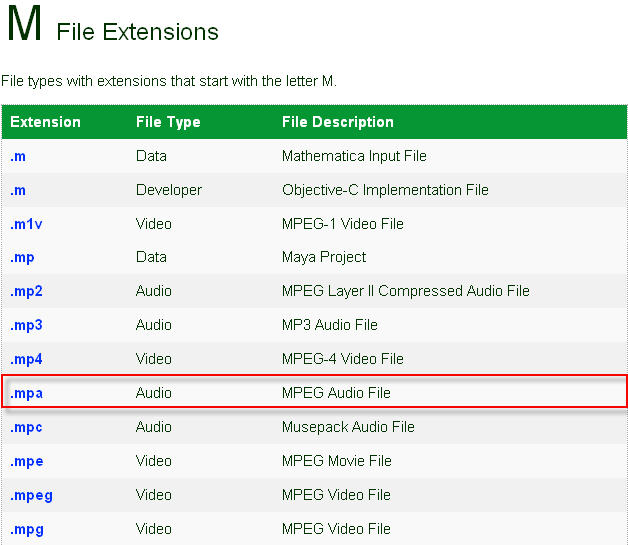This screenshot has height=545, width=628.
Task: Click the .mp4 extension link
Action: 26,360
